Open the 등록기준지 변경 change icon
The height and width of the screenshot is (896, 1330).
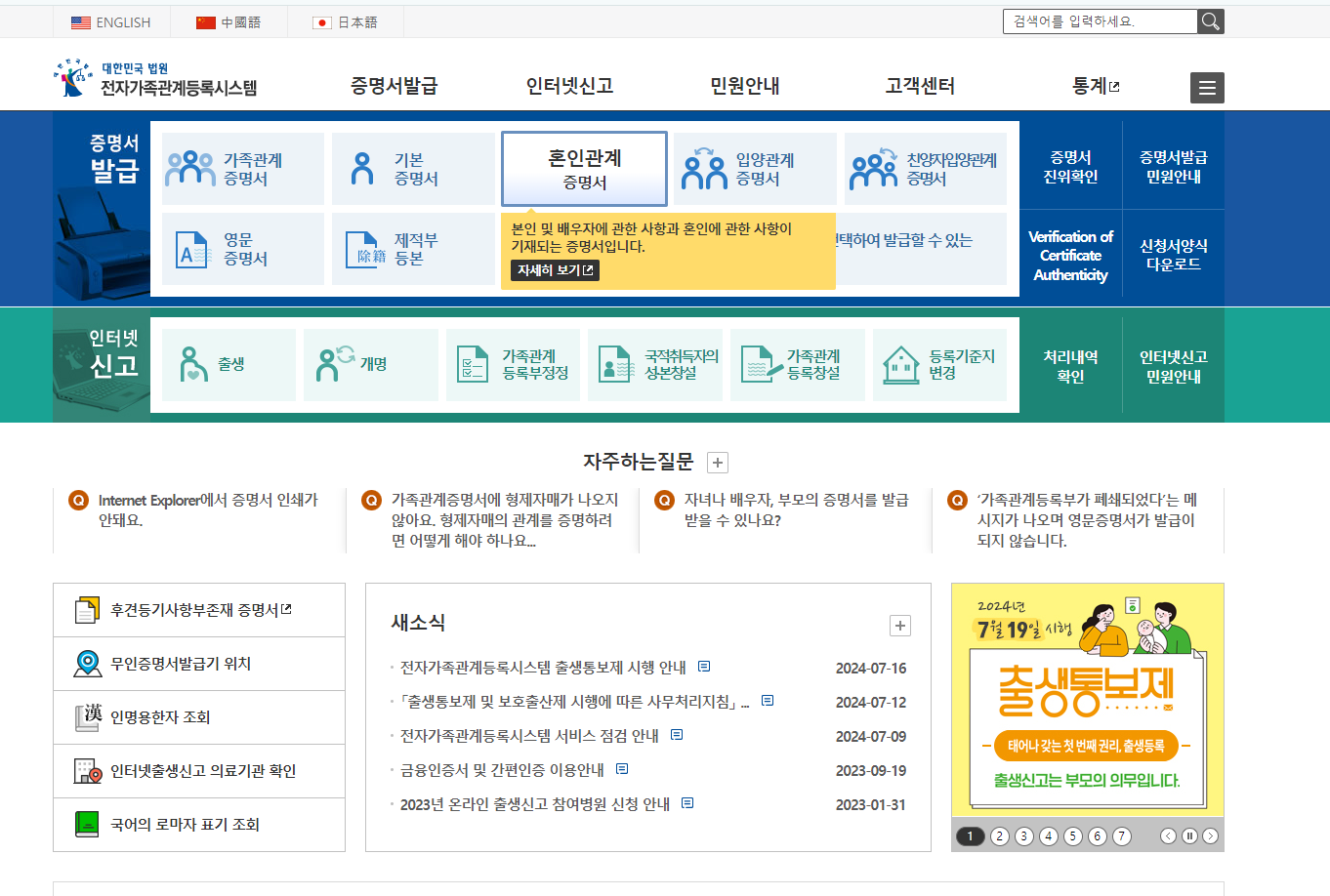pos(939,364)
